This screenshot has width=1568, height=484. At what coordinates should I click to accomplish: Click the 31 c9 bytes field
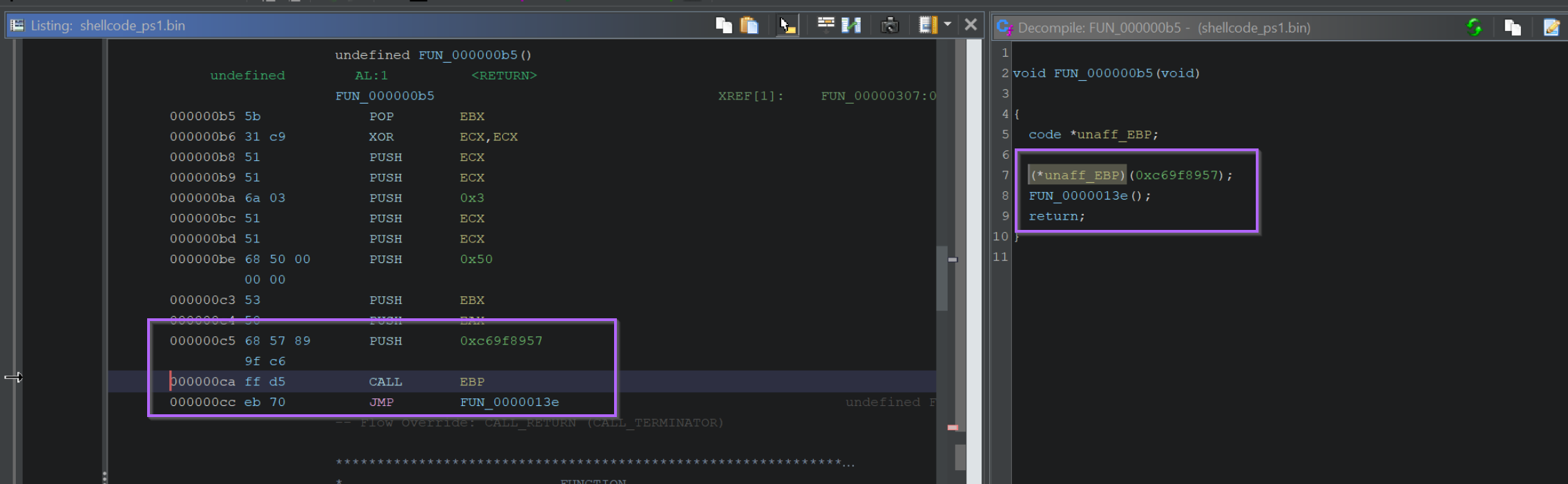click(x=265, y=137)
